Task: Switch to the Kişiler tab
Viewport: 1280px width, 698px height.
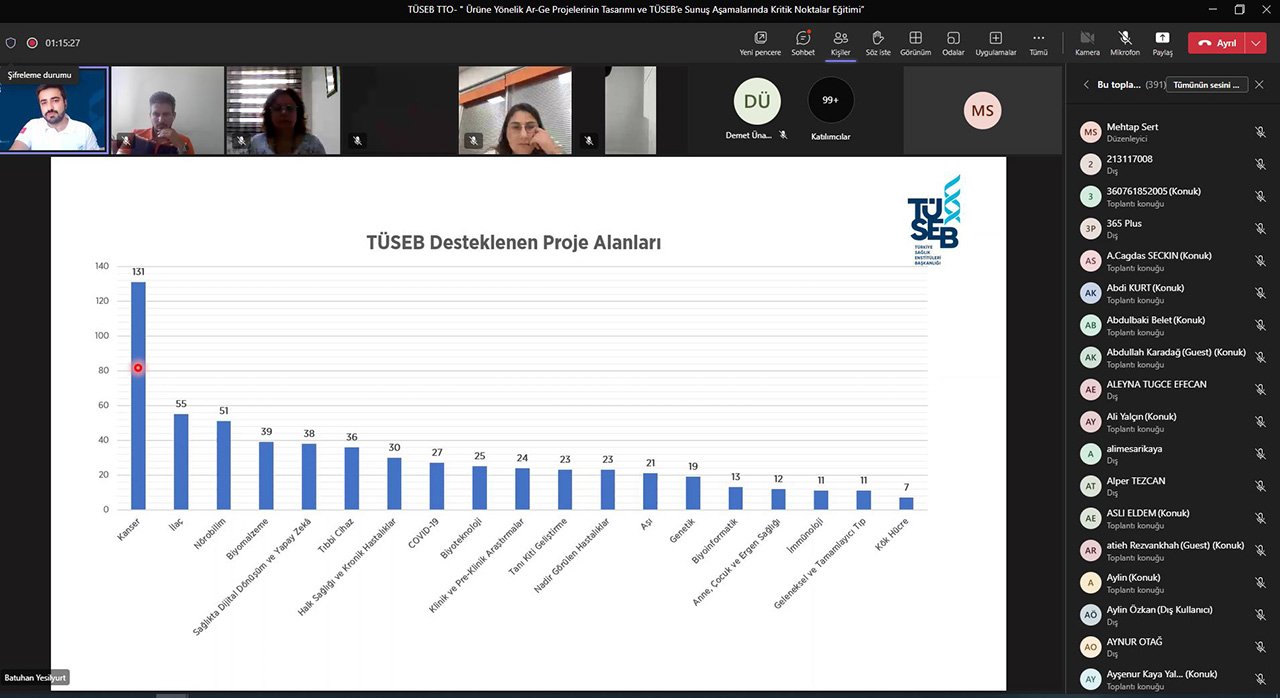Action: [841, 43]
